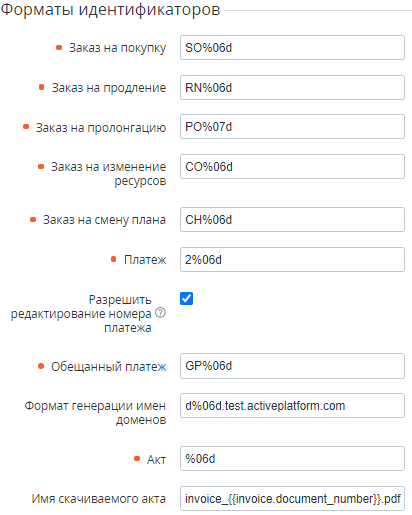
Task: Click the Разрешить редактирование номера платежа label
Action: click(x=81, y=314)
